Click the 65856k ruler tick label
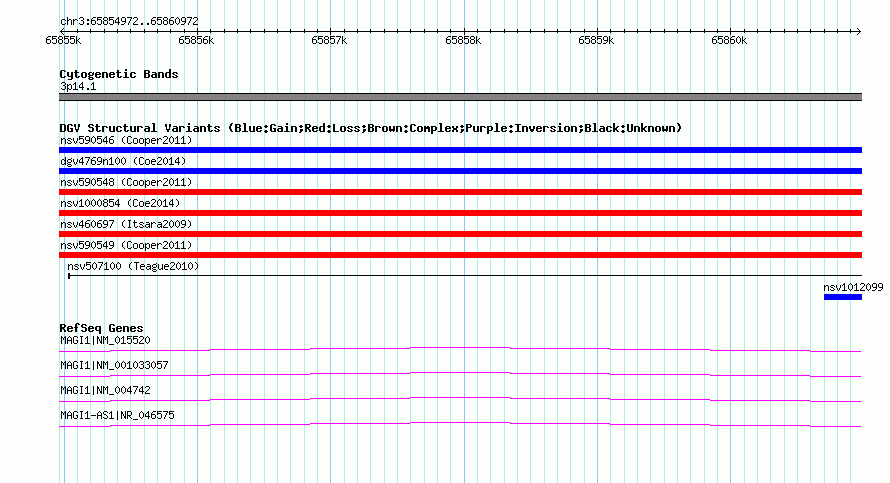 (x=196, y=40)
